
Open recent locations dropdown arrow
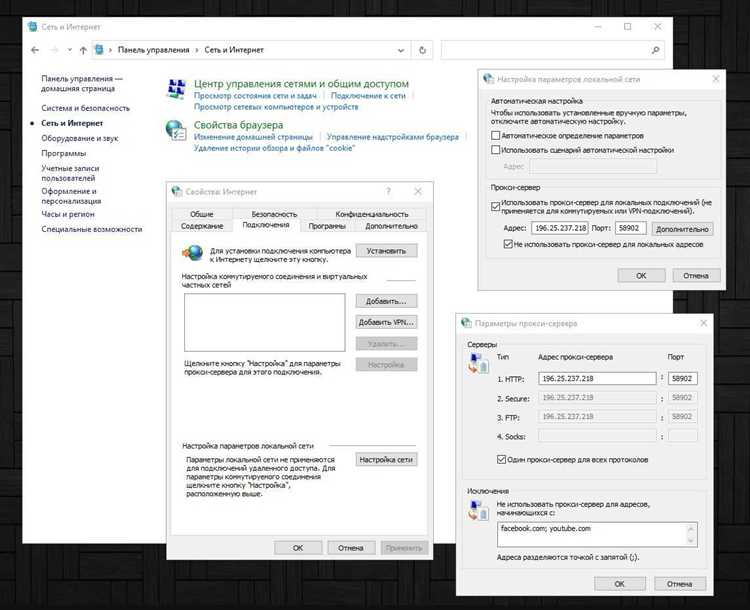coord(70,50)
